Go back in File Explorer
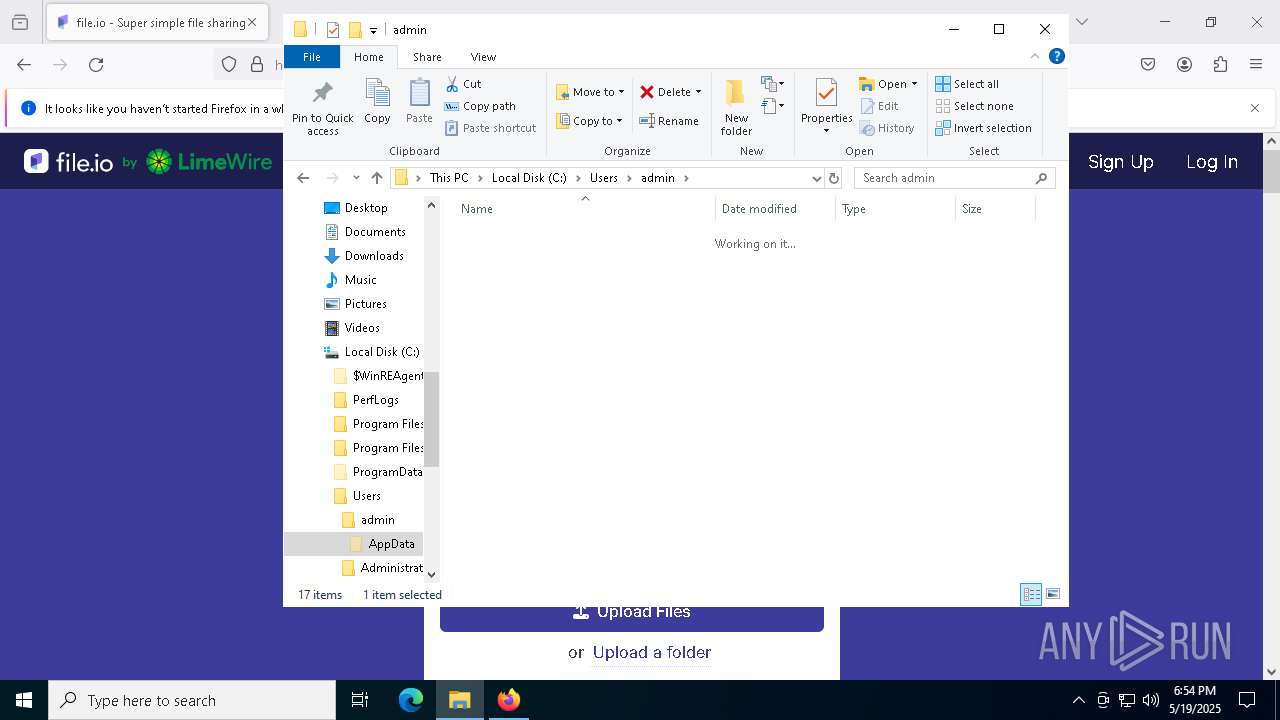This screenshot has height=720, width=1280. pos(304,178)
